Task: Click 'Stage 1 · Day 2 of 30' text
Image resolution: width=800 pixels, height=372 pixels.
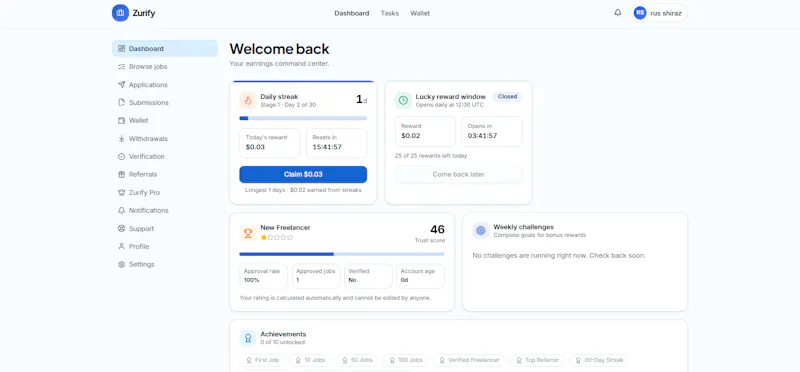Action: 288,105
